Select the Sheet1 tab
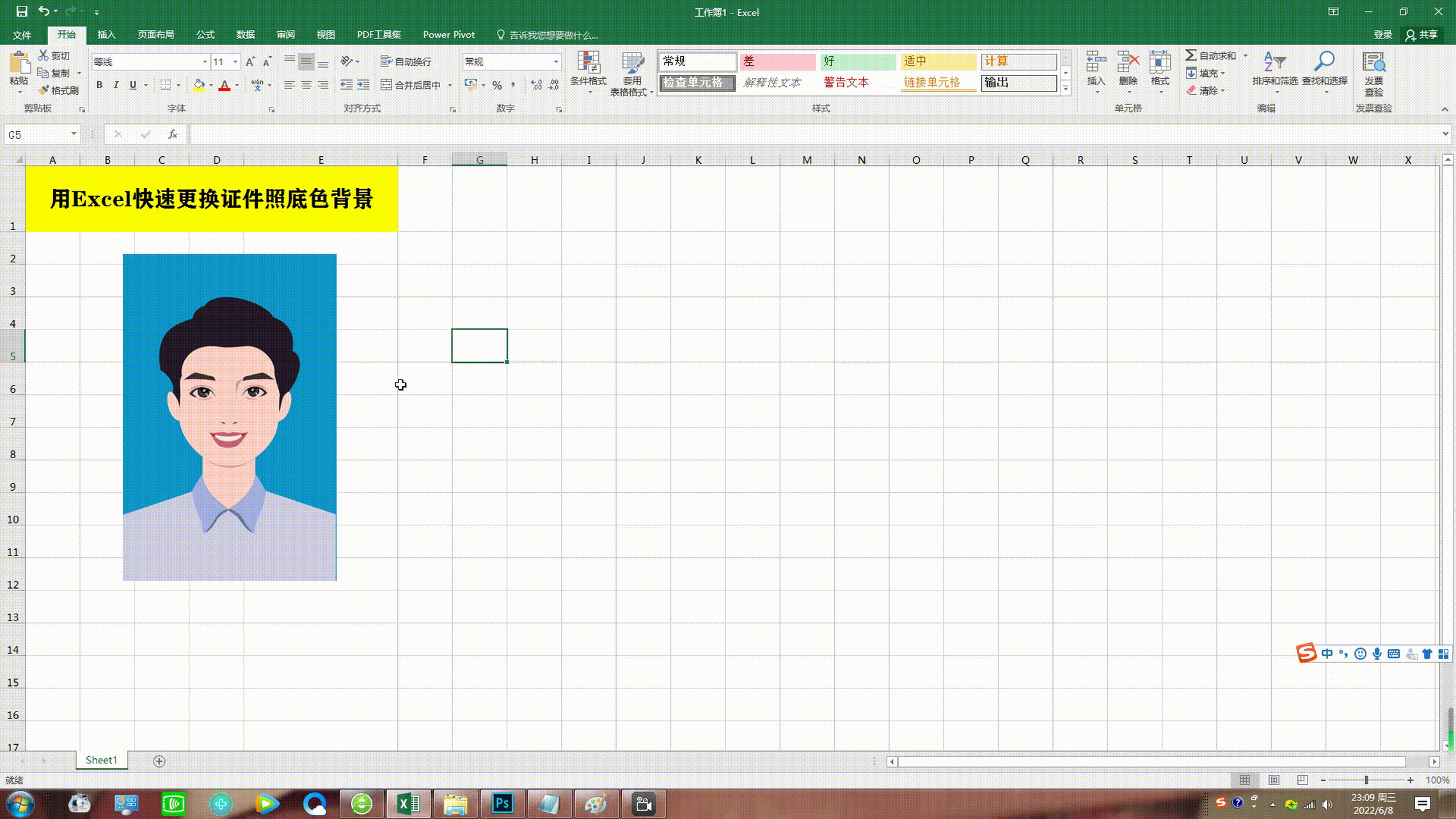Viewport: 1456px width, 819px height. [x=101, y=760]
